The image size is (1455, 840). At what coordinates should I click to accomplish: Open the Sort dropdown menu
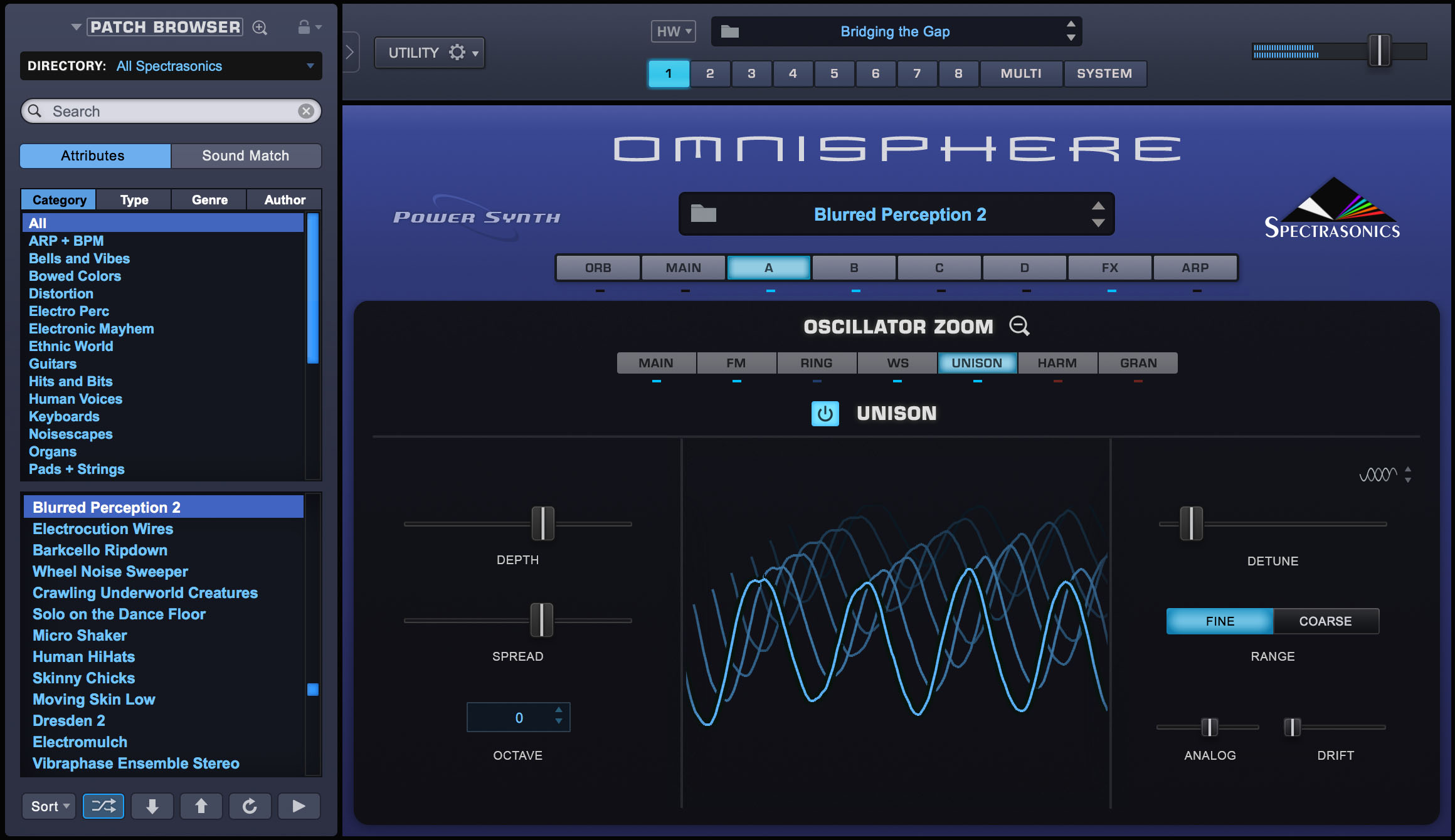[x=49, y=806]
